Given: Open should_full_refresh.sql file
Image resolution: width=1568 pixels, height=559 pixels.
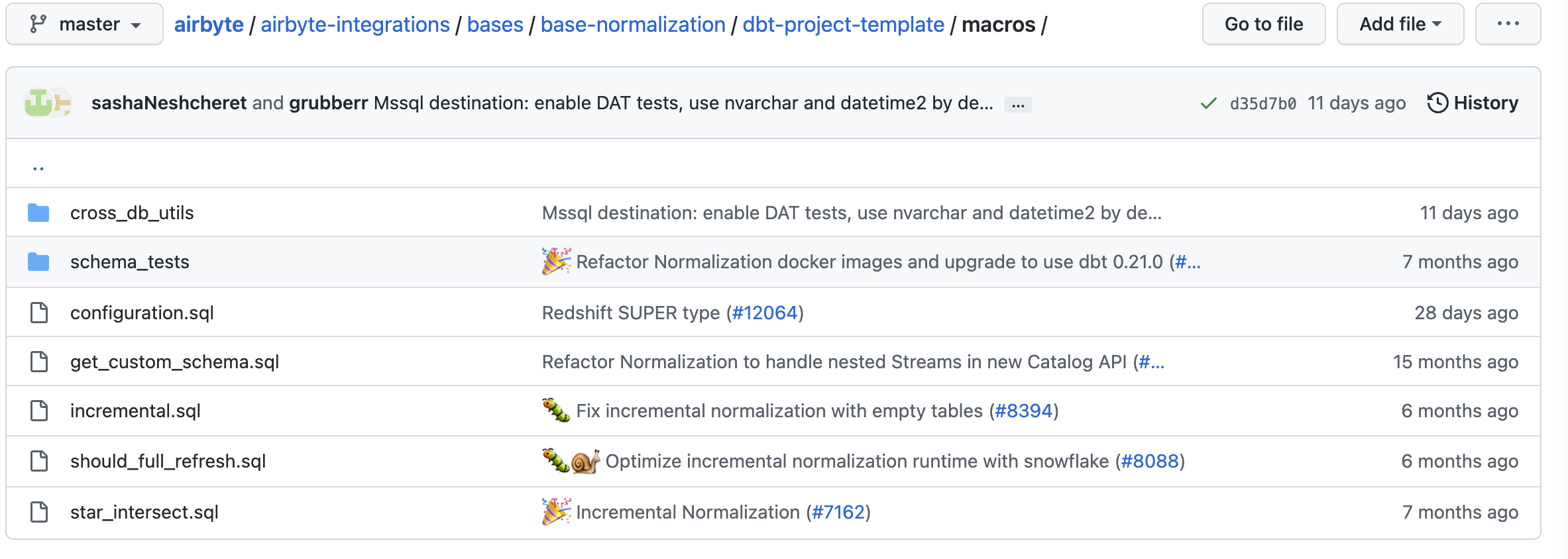Looking at the screenshot, I should [x=168, y=461].
